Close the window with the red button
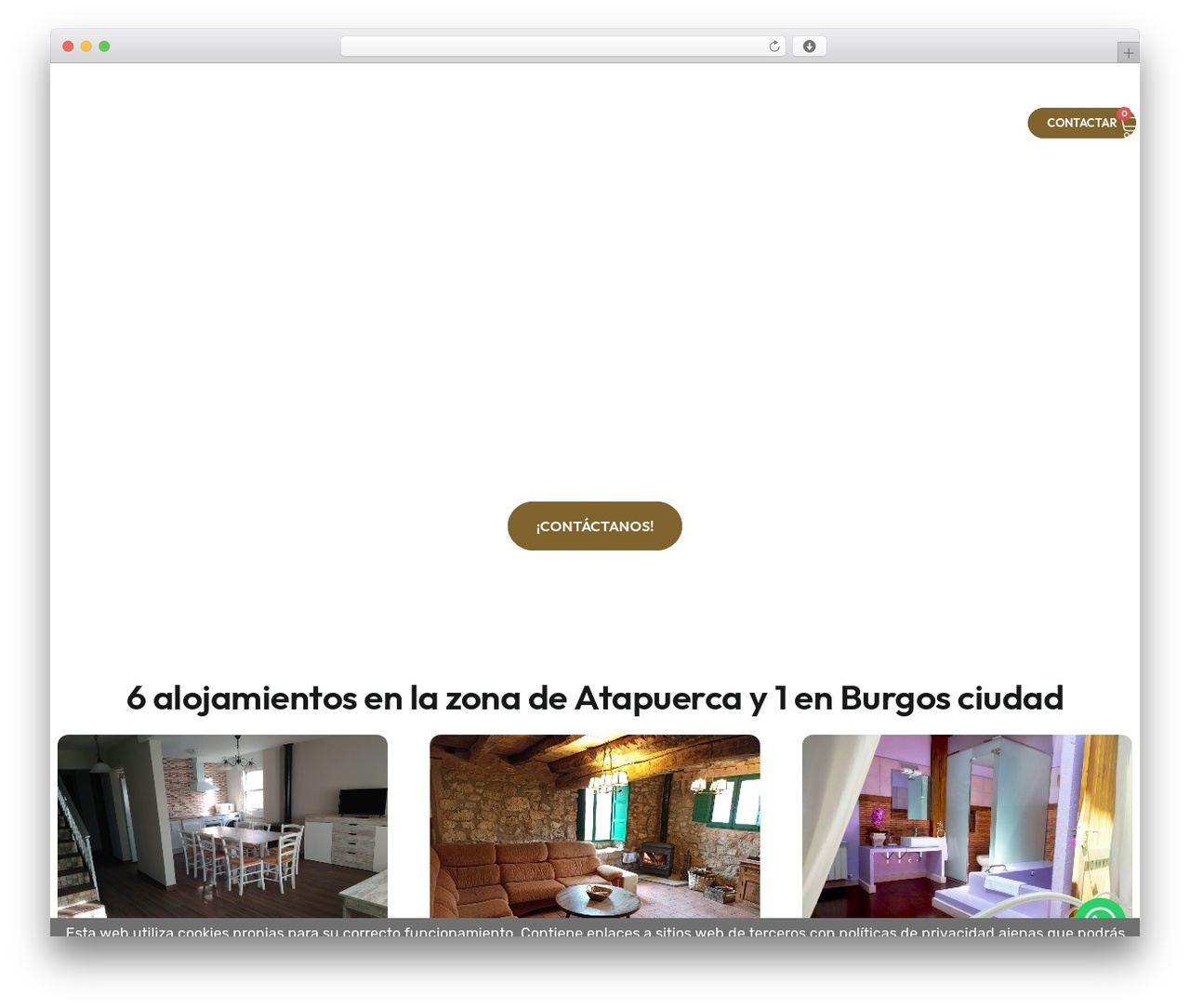The height and width of the screenshot is (1008, 1190). click(68, 46)
